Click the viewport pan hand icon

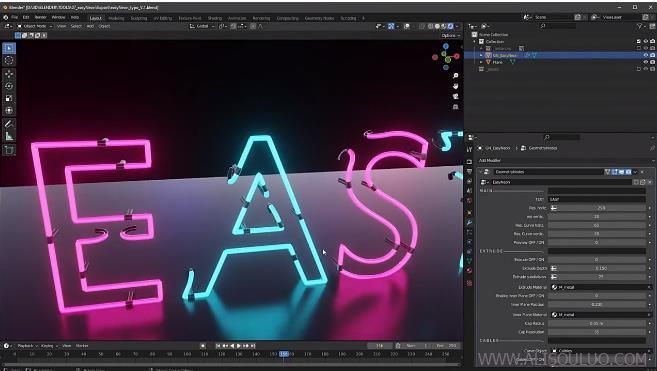pyautogui.click(x=455, y=86)
